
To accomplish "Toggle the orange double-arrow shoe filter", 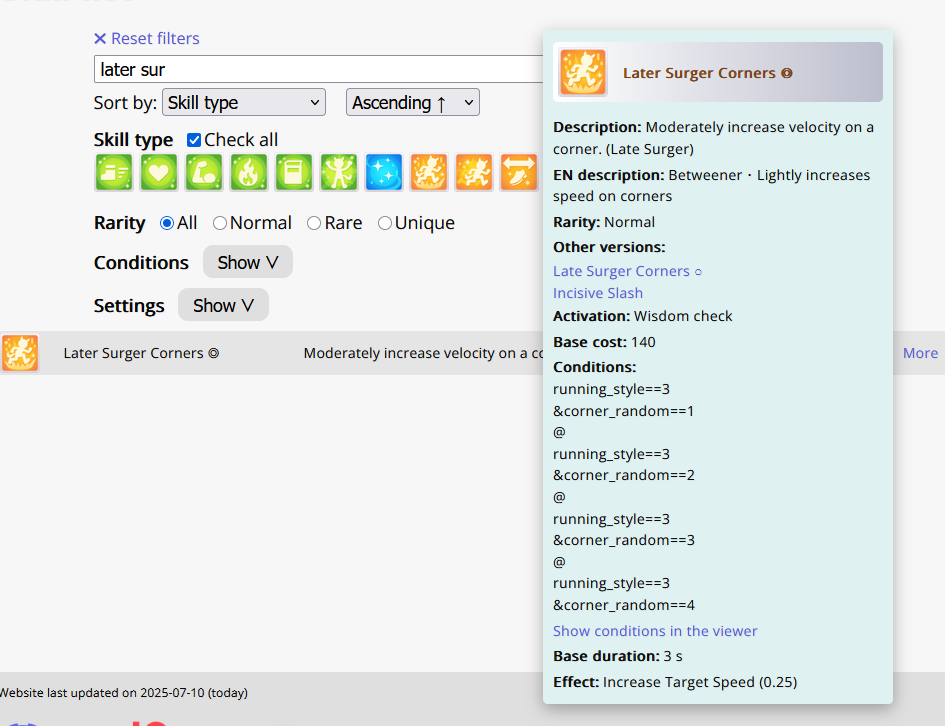I will click(518, 172).
